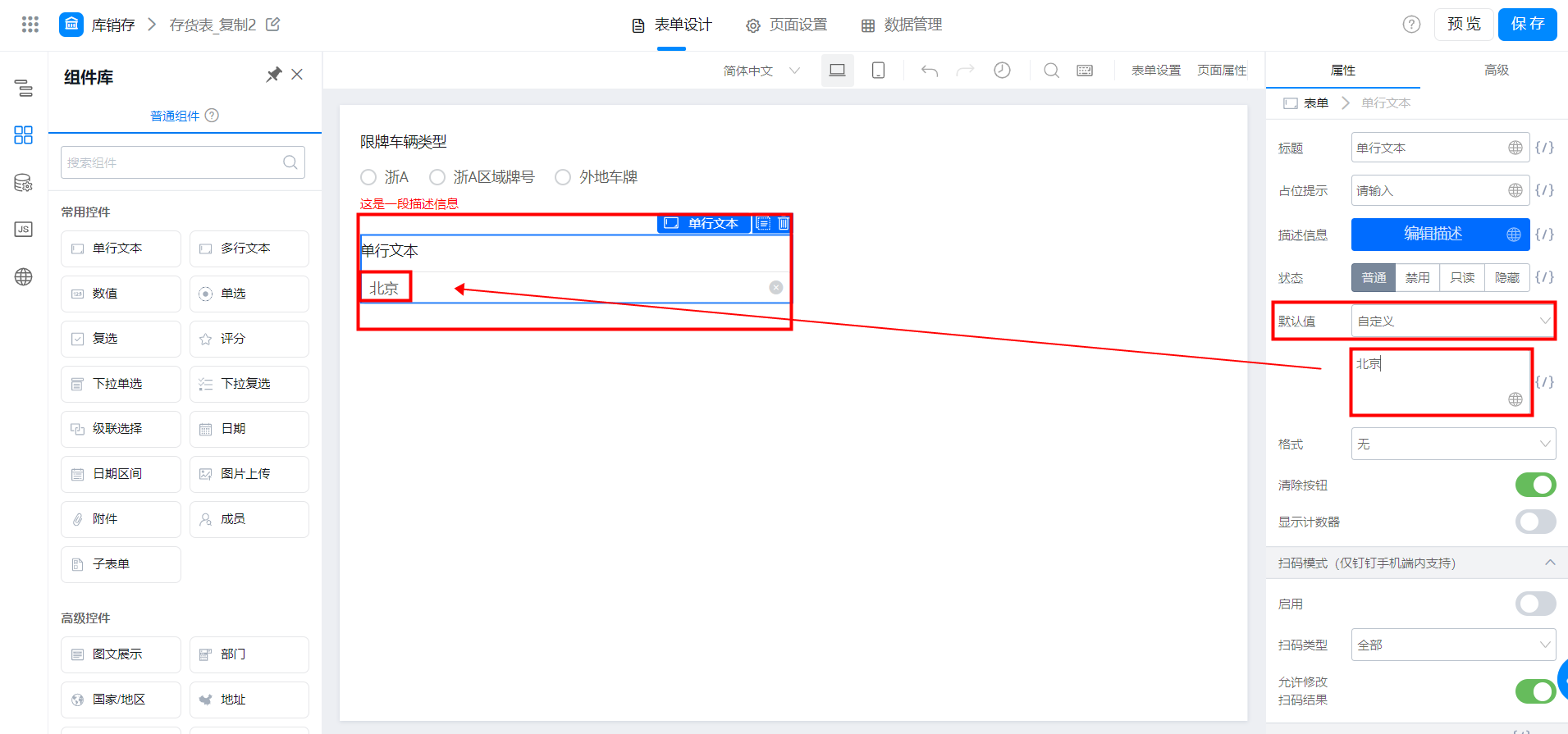Click the undo arrow icon
Viewport: 1568px width, 734px height.
pyautogui.click(x=930, y=71)
